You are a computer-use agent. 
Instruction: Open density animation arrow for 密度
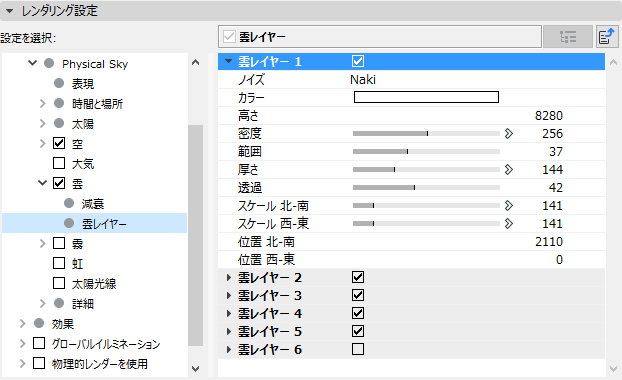(509, 134)
